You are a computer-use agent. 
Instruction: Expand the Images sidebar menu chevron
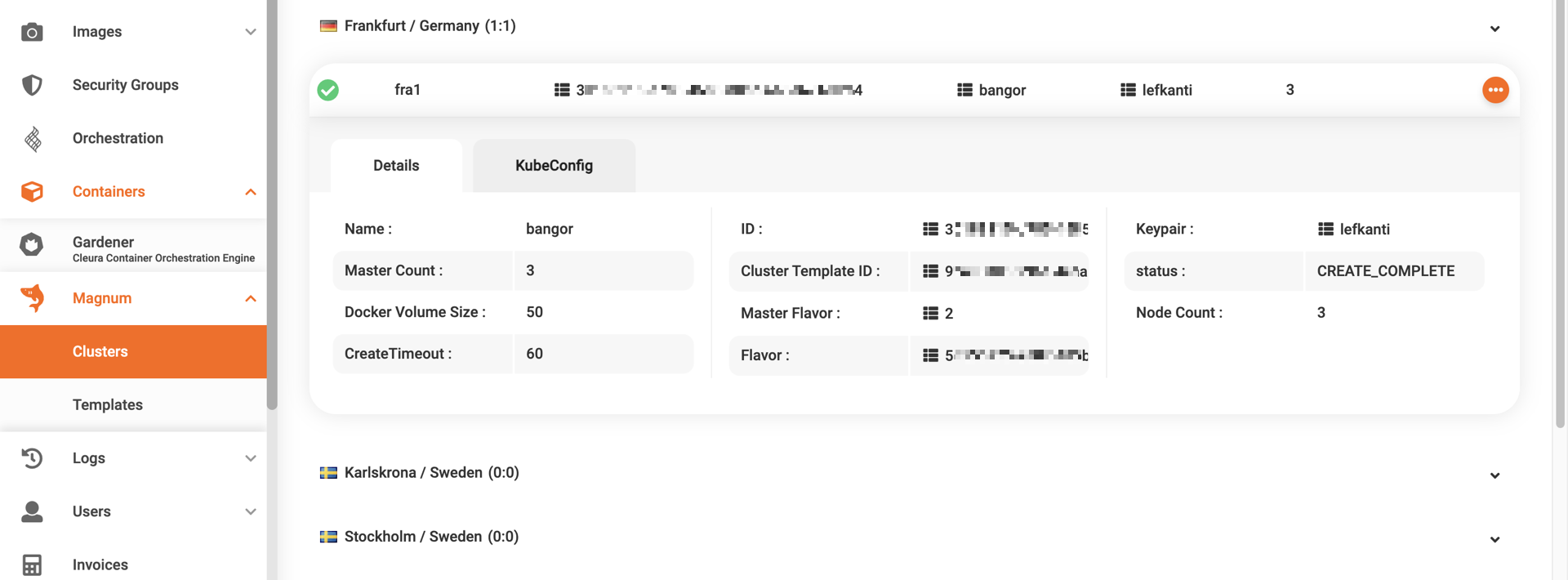(251, 32)
